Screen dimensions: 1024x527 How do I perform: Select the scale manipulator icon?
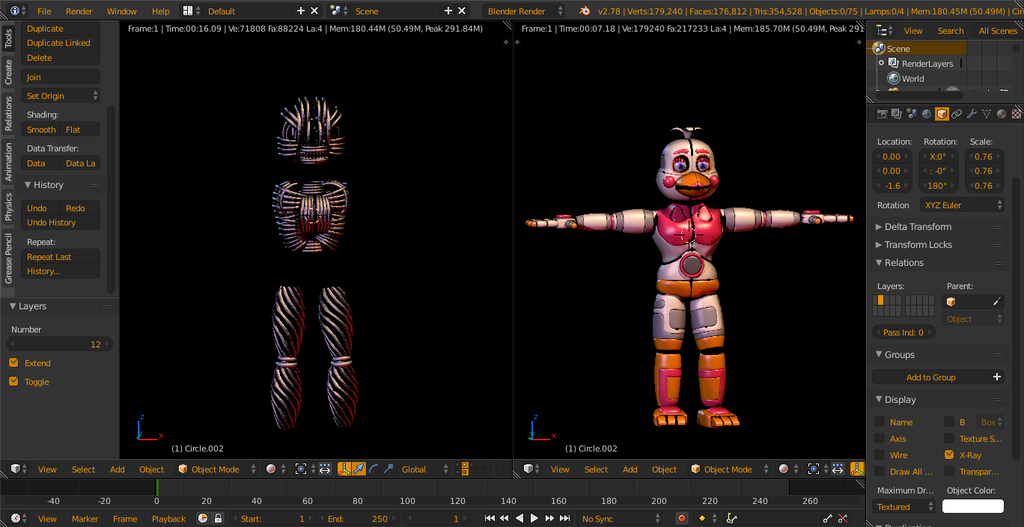coord(389,469)
